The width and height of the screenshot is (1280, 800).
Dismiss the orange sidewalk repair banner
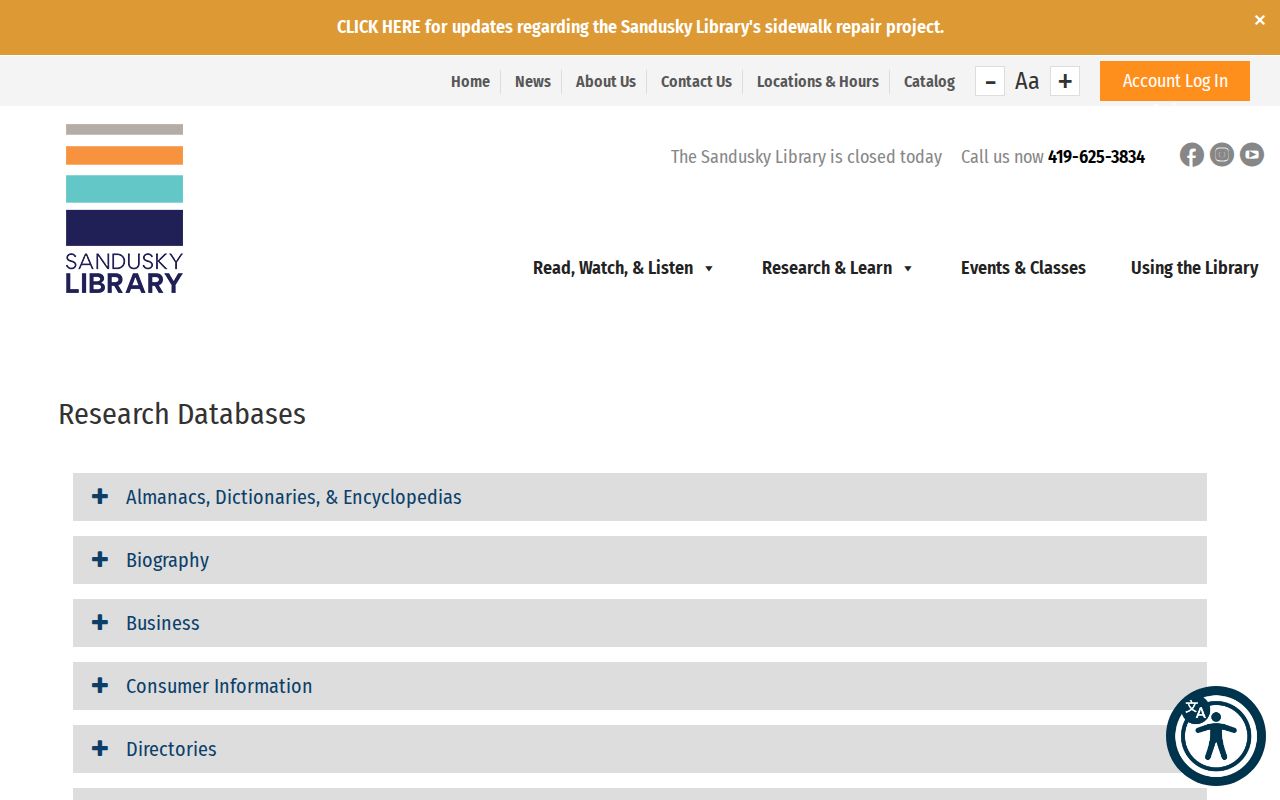tap(1259, 20)
